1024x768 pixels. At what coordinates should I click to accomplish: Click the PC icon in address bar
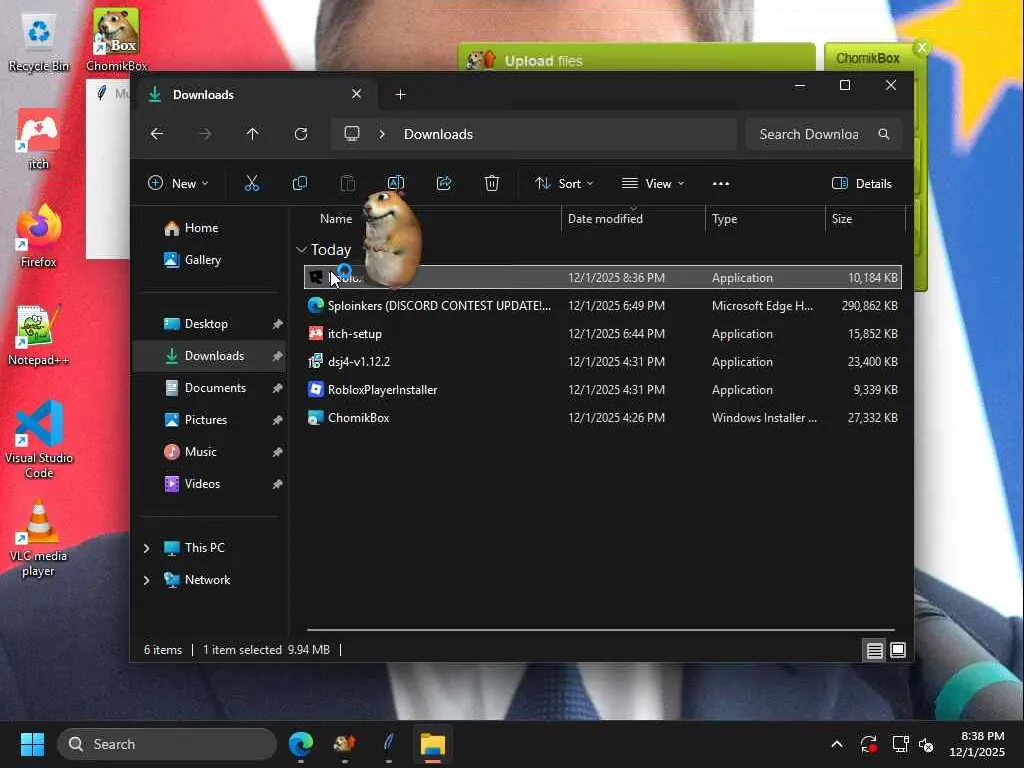[352, 134]
